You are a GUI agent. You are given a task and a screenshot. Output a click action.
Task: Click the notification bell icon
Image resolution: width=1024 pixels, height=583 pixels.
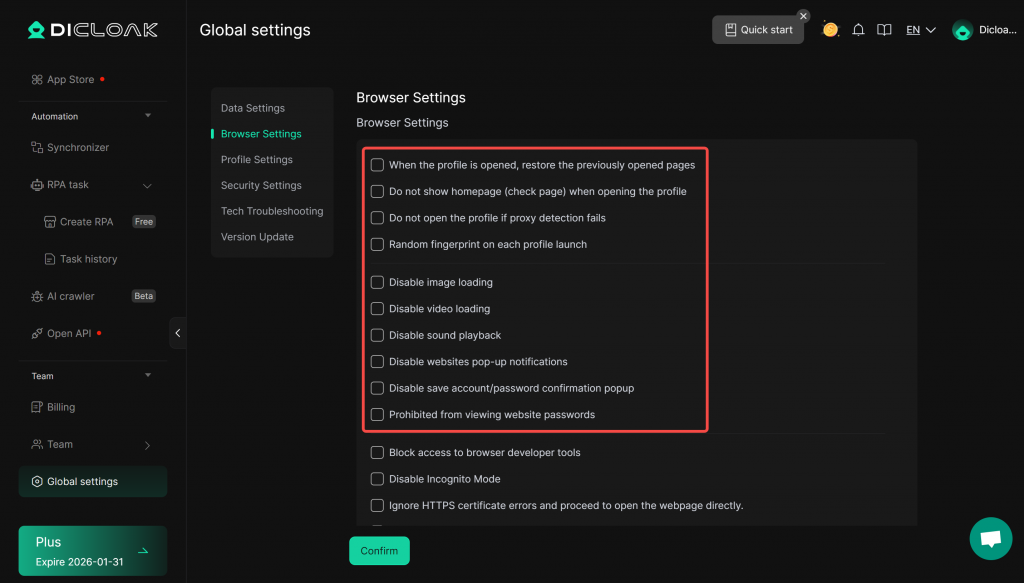point(858,30)
